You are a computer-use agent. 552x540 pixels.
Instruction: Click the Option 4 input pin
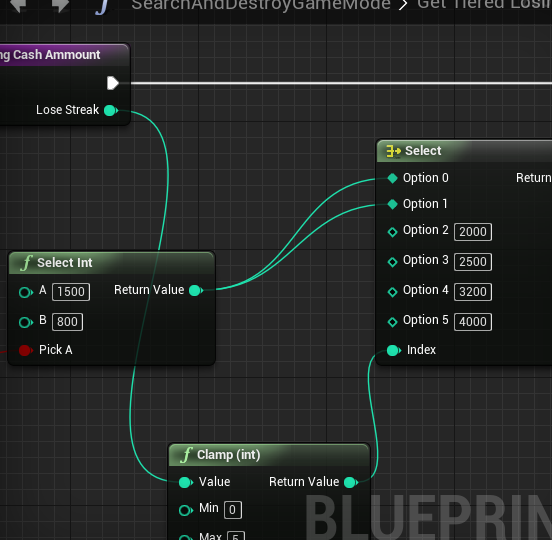coord(392,292)
